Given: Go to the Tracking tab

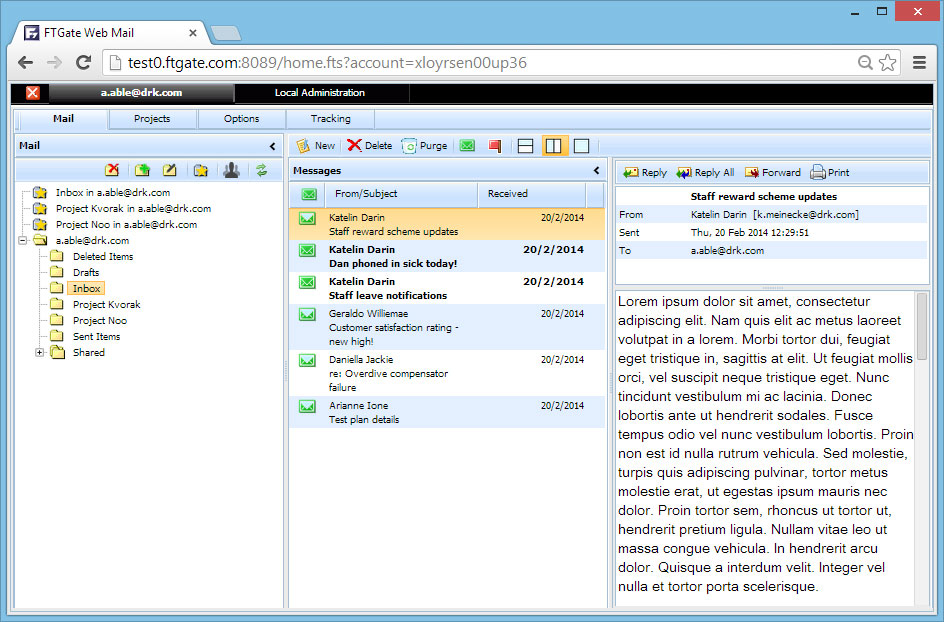Looking at the screenshot, I should [331, 119].
